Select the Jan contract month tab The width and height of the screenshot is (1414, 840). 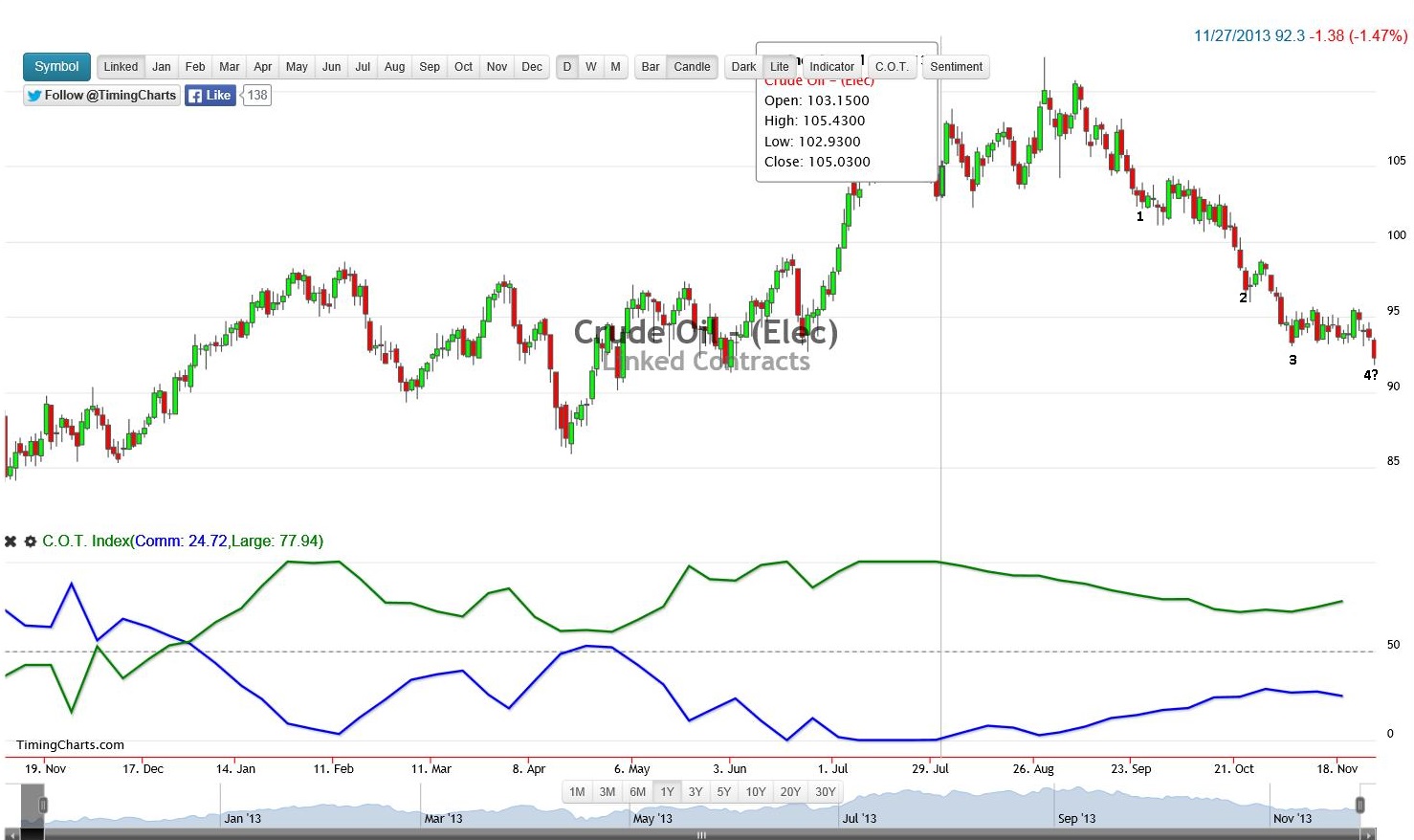[x=162, y=67]
